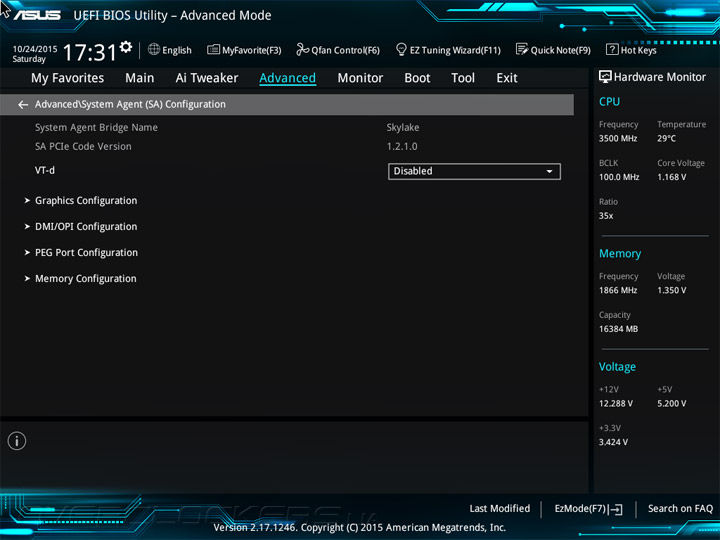Go back using the arrow icon
Viewport: 720px width, 540px height.
[x=23, y=105]
